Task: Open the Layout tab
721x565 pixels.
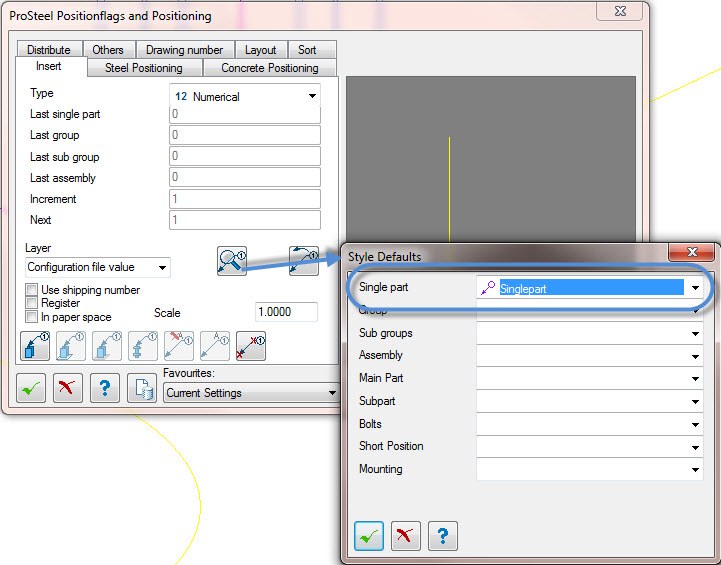Action: tap(261, 49)
